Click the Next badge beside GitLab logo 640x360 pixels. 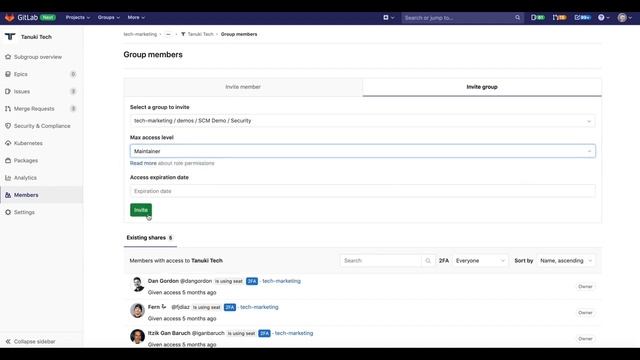point(48,18)
